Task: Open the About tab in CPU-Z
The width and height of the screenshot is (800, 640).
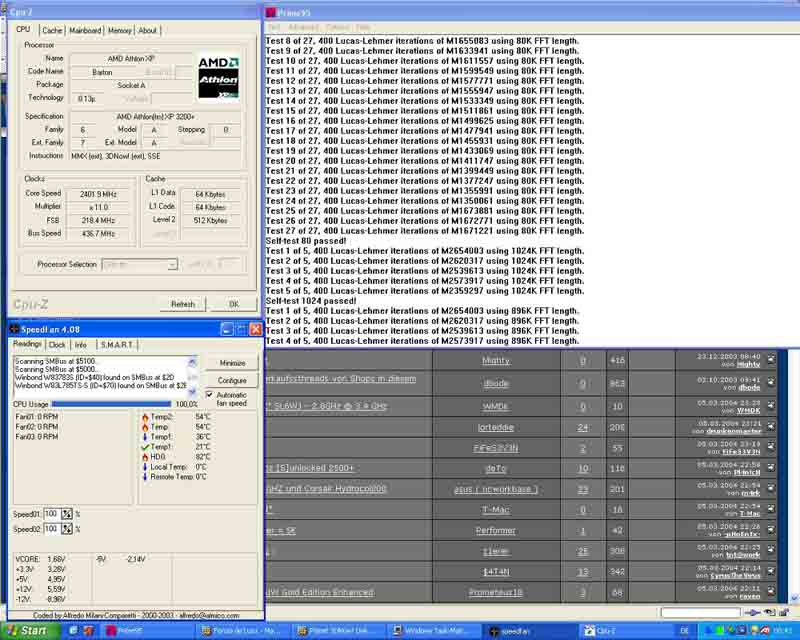Action: point(148,31)
